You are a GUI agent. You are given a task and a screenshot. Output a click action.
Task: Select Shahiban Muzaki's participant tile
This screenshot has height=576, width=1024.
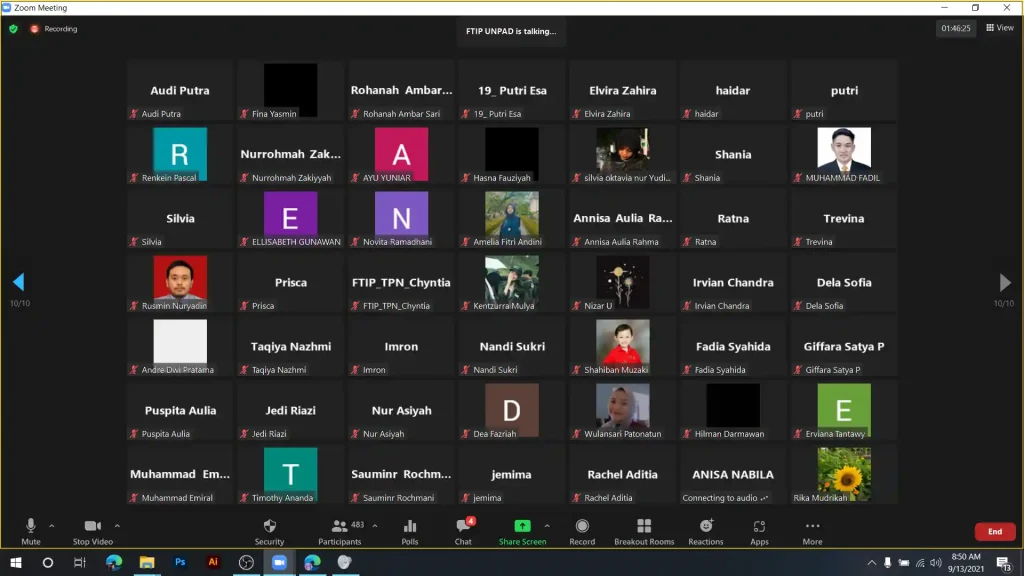click(622, 347)
